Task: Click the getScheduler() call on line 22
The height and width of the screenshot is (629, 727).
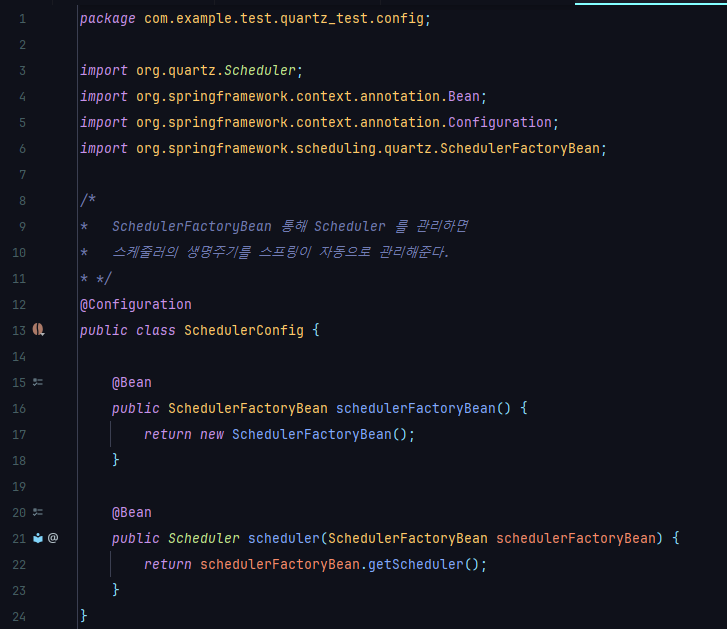Action: click(423, 564)
